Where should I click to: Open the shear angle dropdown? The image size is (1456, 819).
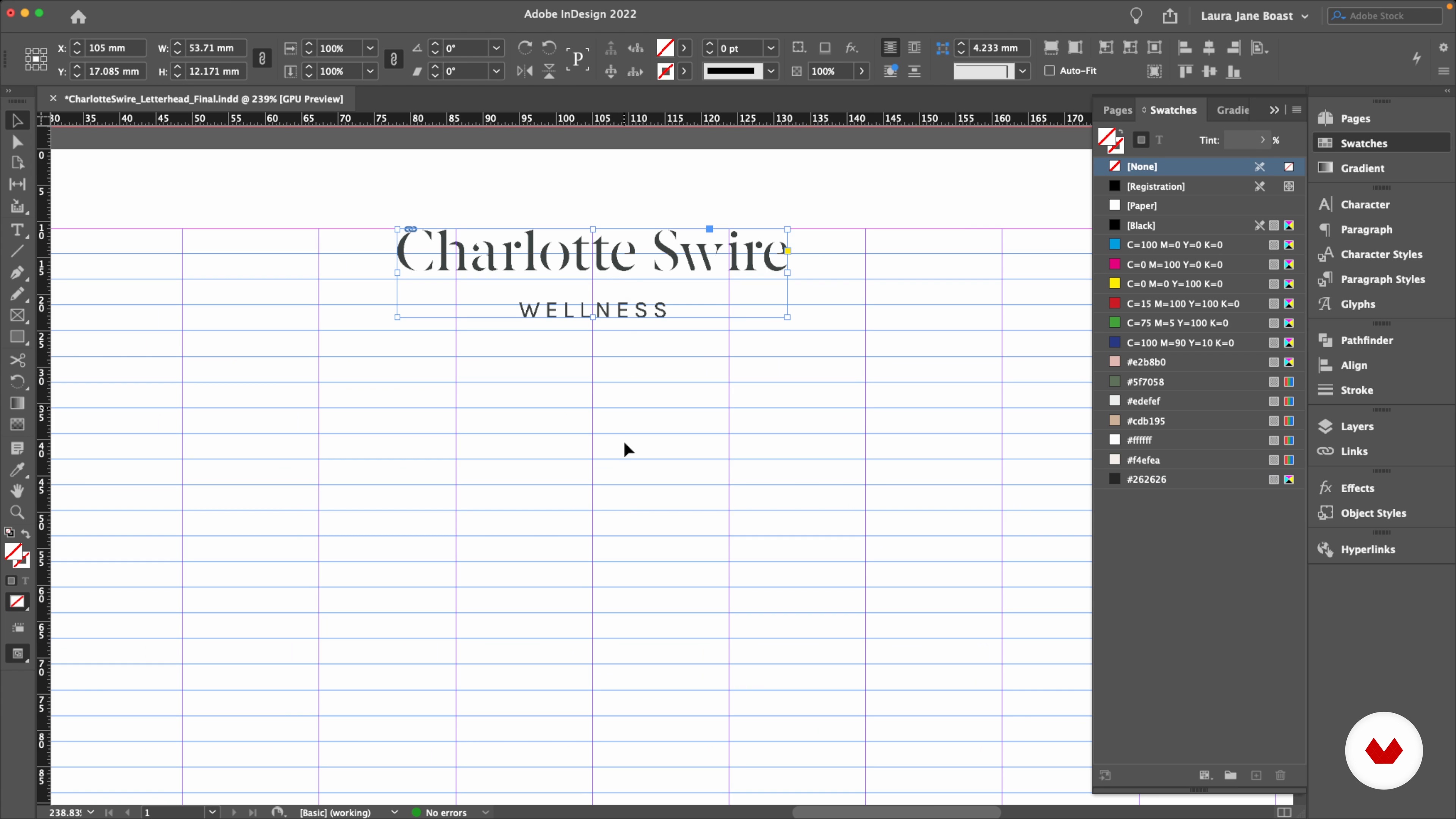point(496,71)
